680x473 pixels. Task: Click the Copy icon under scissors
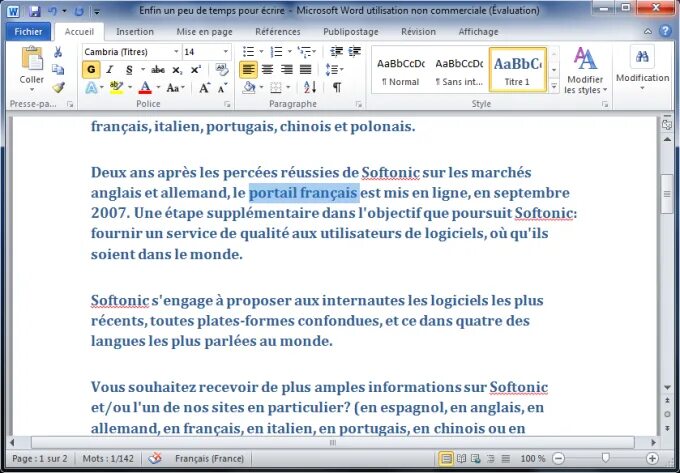click(58, 69)
